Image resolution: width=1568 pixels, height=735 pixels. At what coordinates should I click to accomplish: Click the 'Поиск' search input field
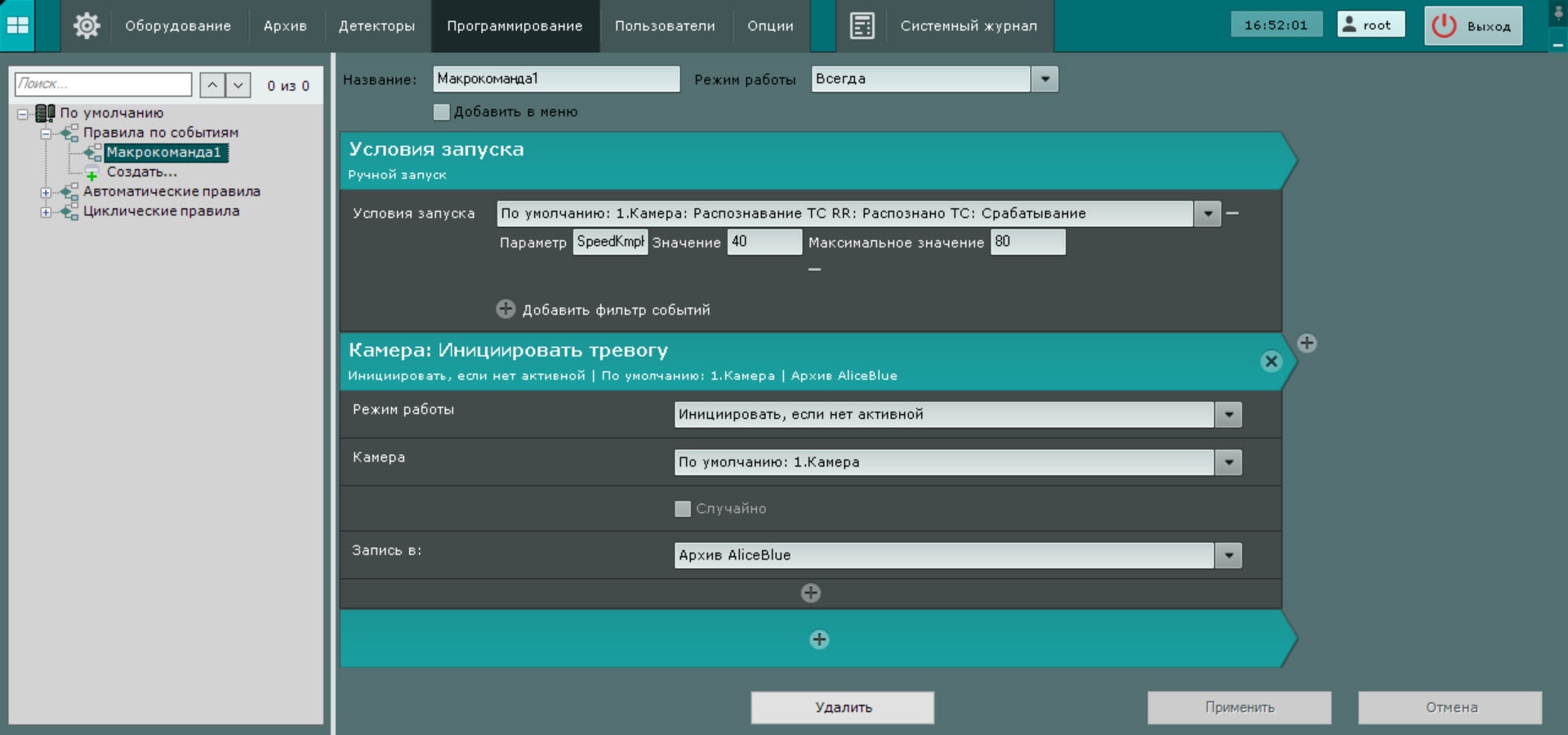(x=104, y=84)
